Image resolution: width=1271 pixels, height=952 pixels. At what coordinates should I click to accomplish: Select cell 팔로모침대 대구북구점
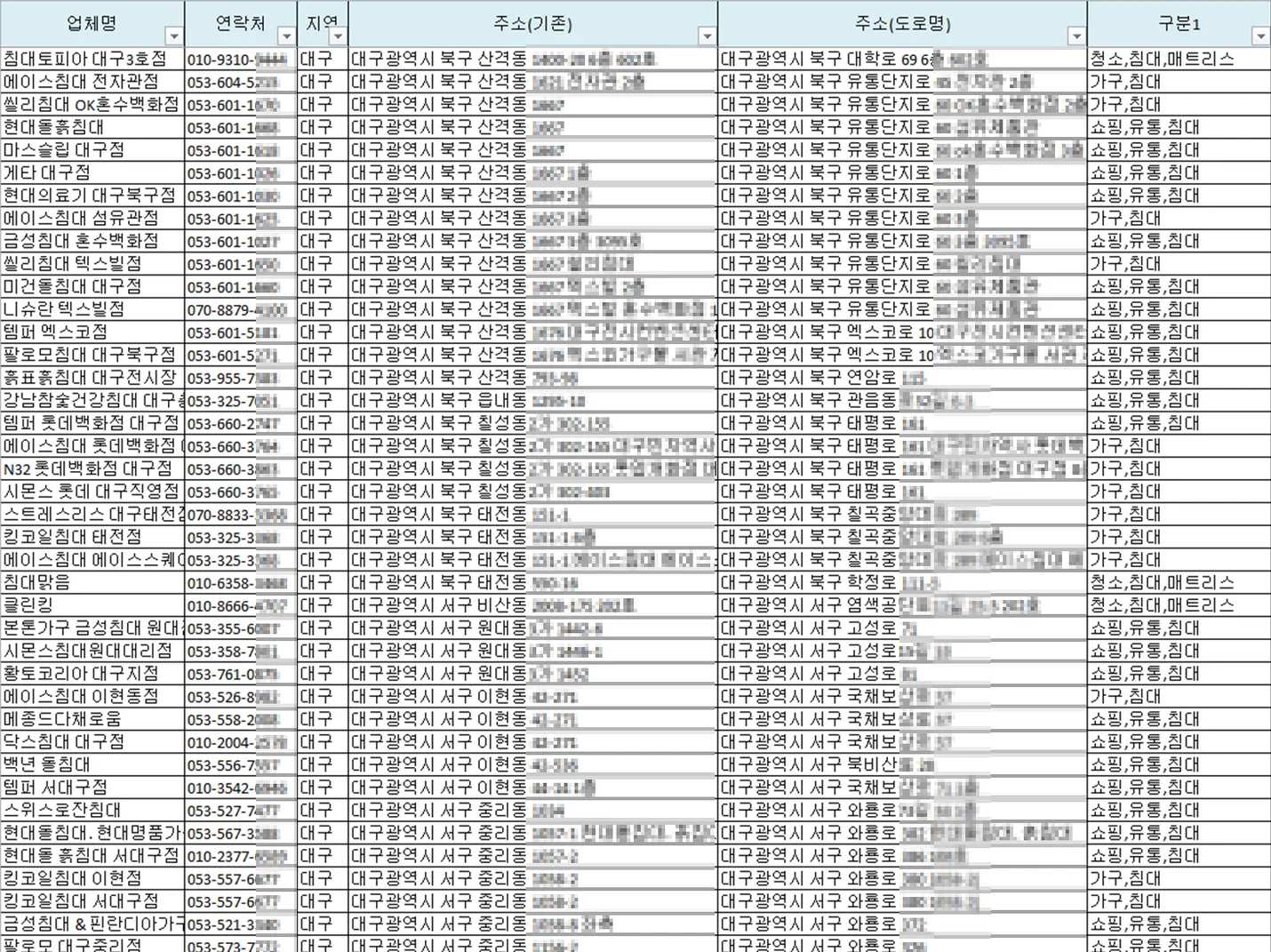tap(92, 356)
